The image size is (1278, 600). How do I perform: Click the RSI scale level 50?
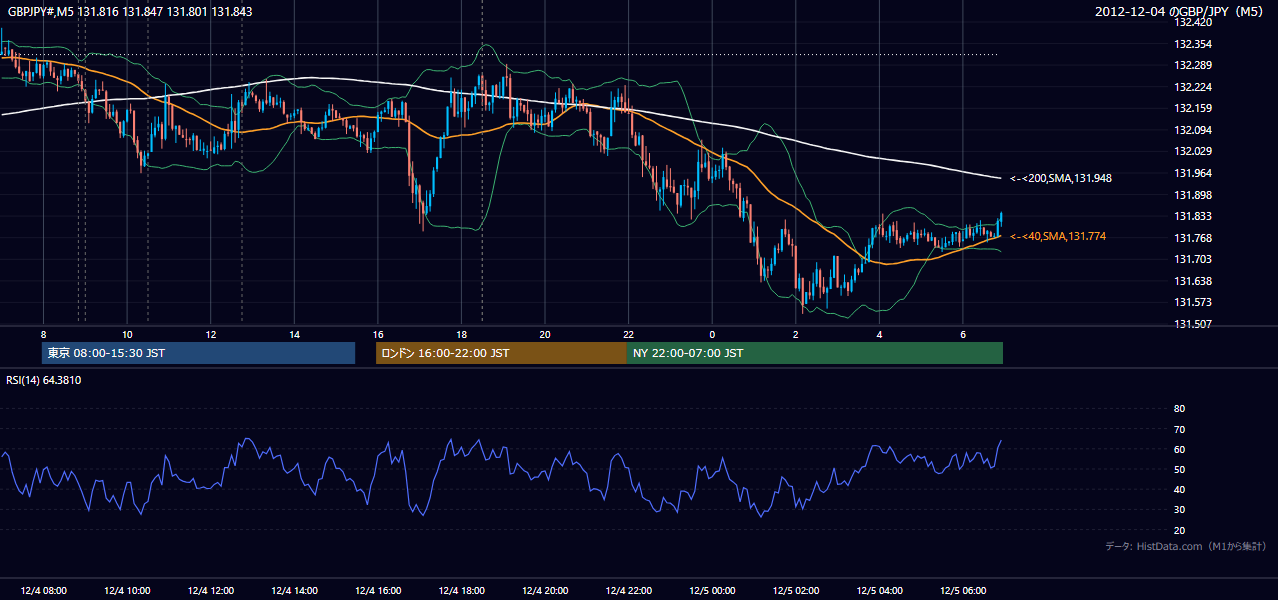pos(1179,469)
